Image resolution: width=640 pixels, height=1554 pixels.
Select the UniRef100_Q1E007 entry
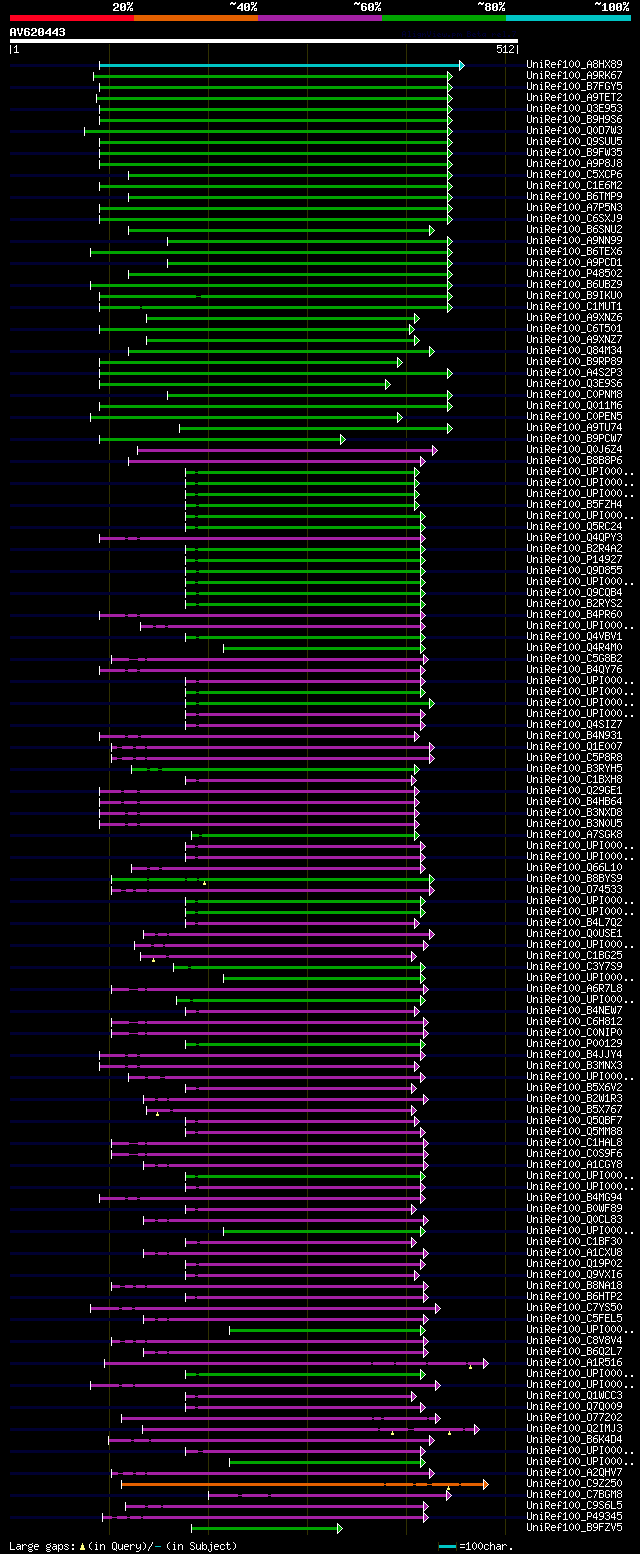click(x=574, y=747)
